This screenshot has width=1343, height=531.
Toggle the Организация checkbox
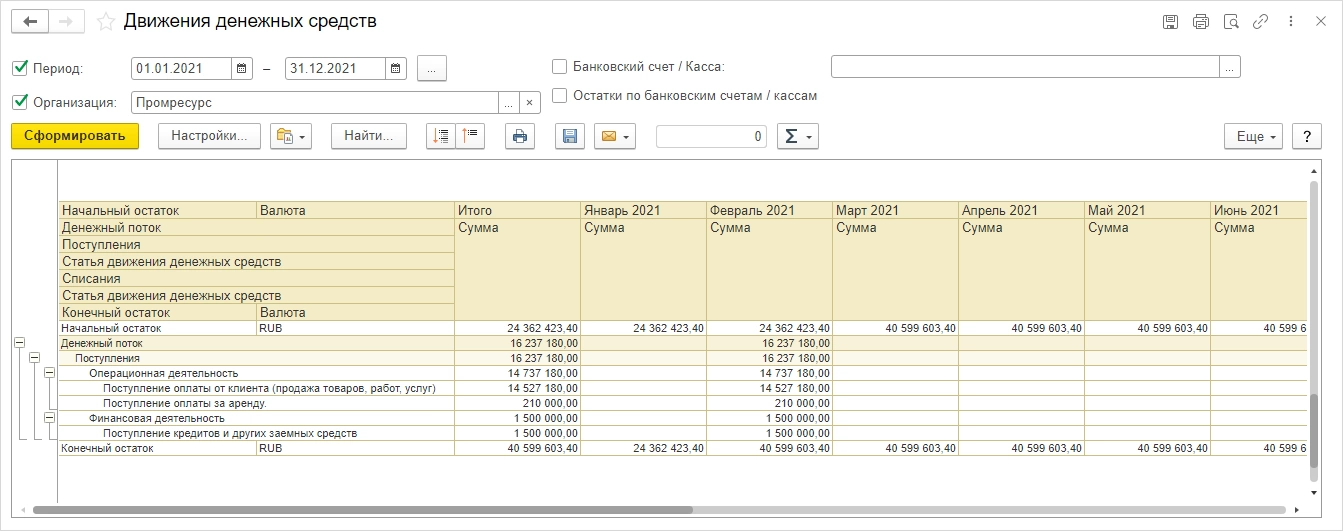(x=19, y=101)
